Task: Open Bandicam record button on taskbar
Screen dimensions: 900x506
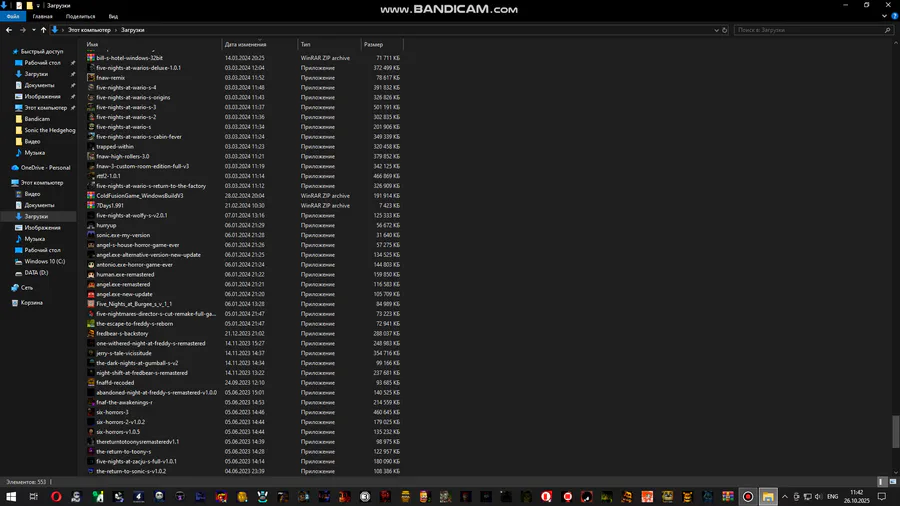Action: click(748, 497)
